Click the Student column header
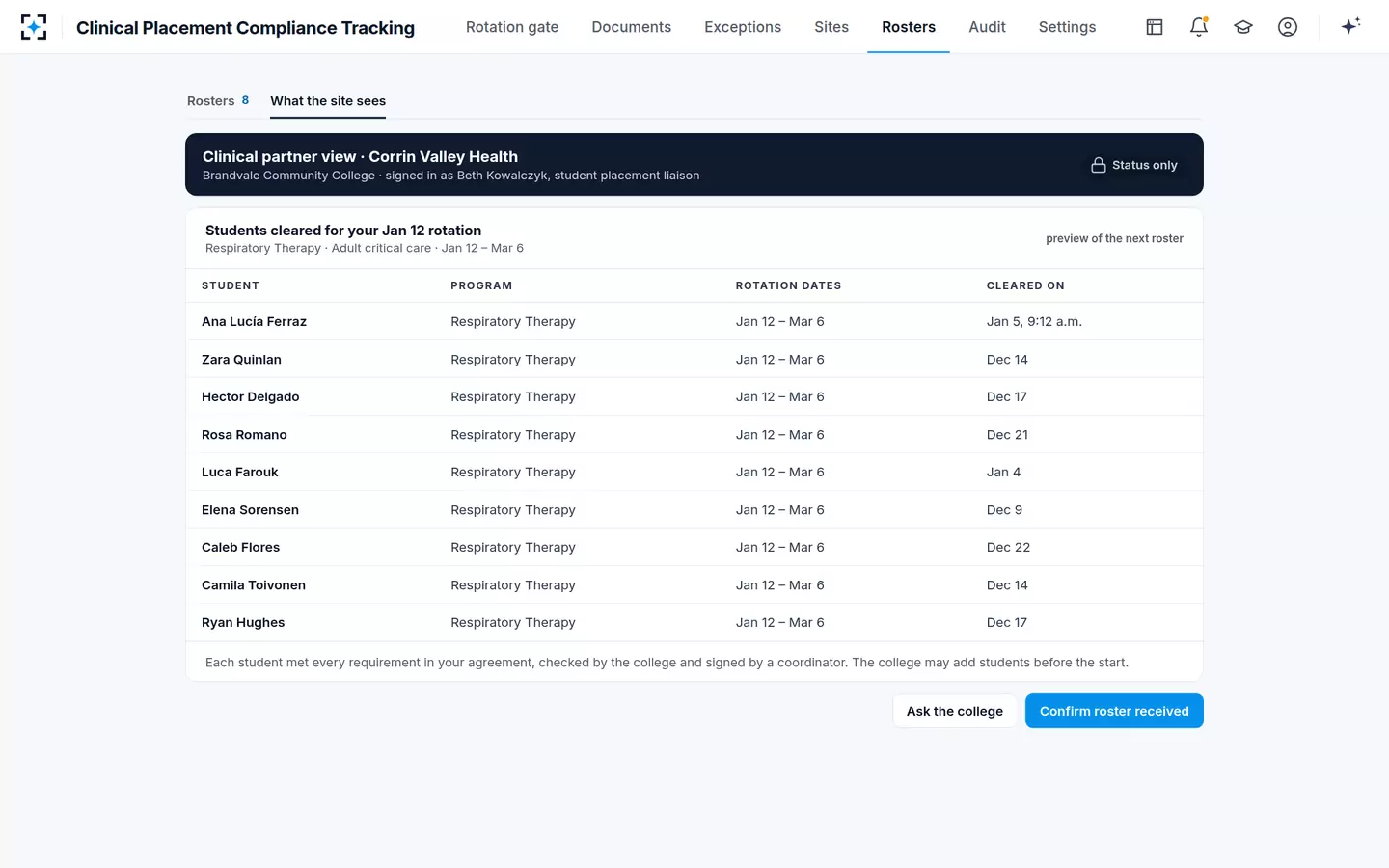 click(x=231, y=285)
